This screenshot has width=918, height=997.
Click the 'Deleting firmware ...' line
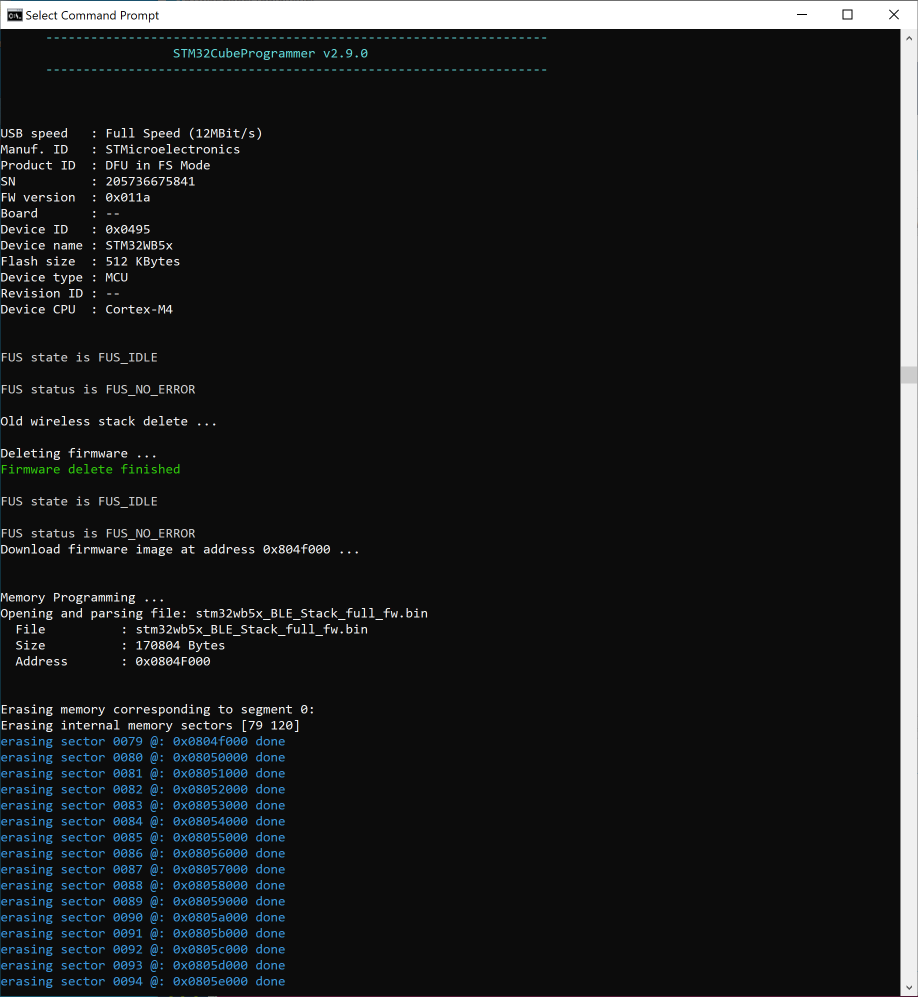tap(79, 453)
